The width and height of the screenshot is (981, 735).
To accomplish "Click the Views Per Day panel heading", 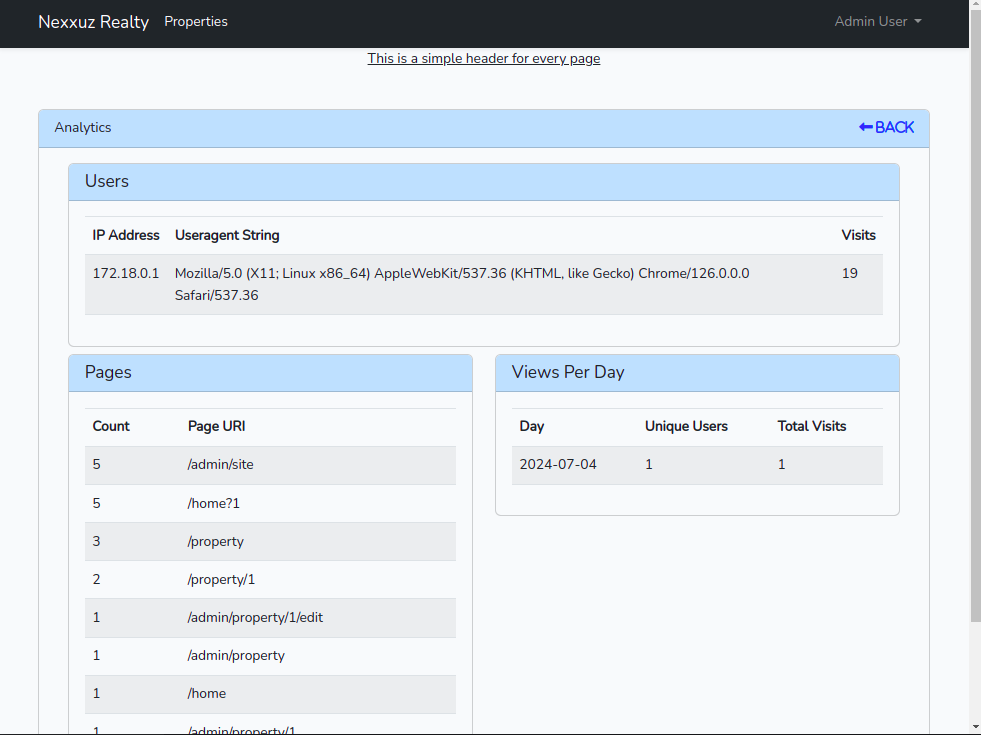I will (x=568, y=372).
